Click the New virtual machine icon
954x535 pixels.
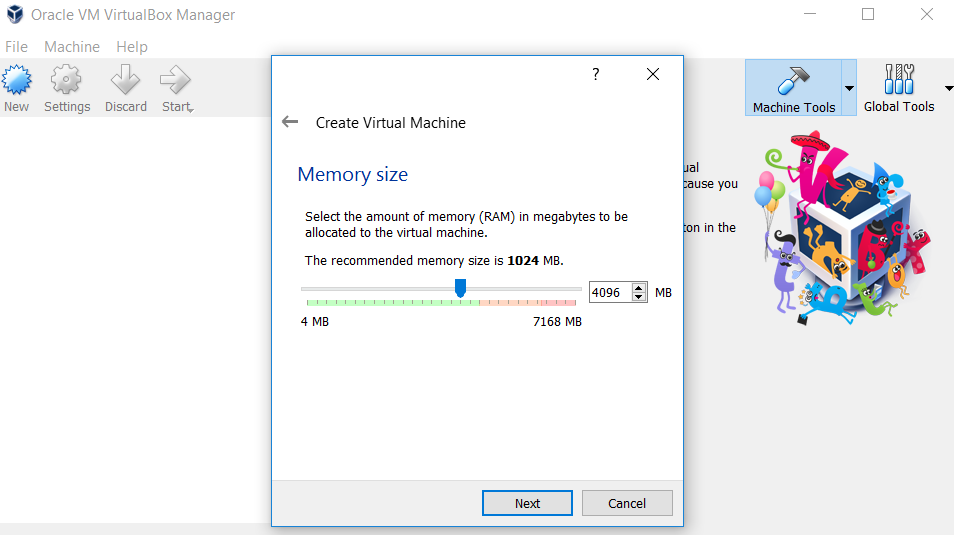click(x=16, y=80)
